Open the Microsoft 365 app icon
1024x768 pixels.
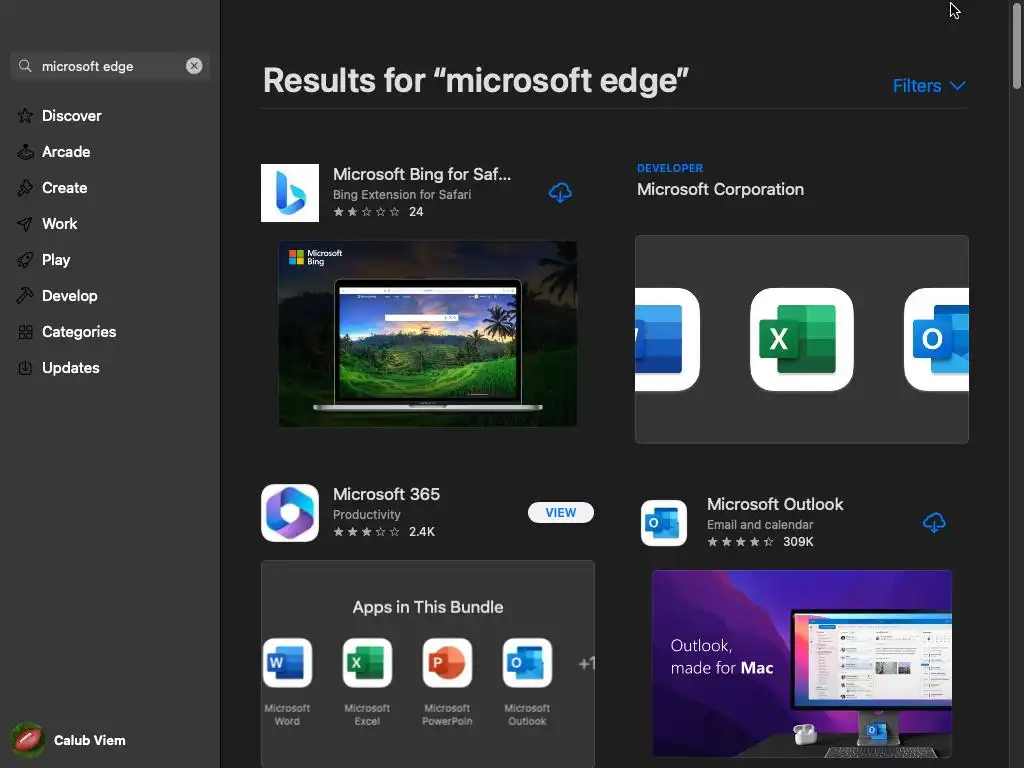[290, 513]
